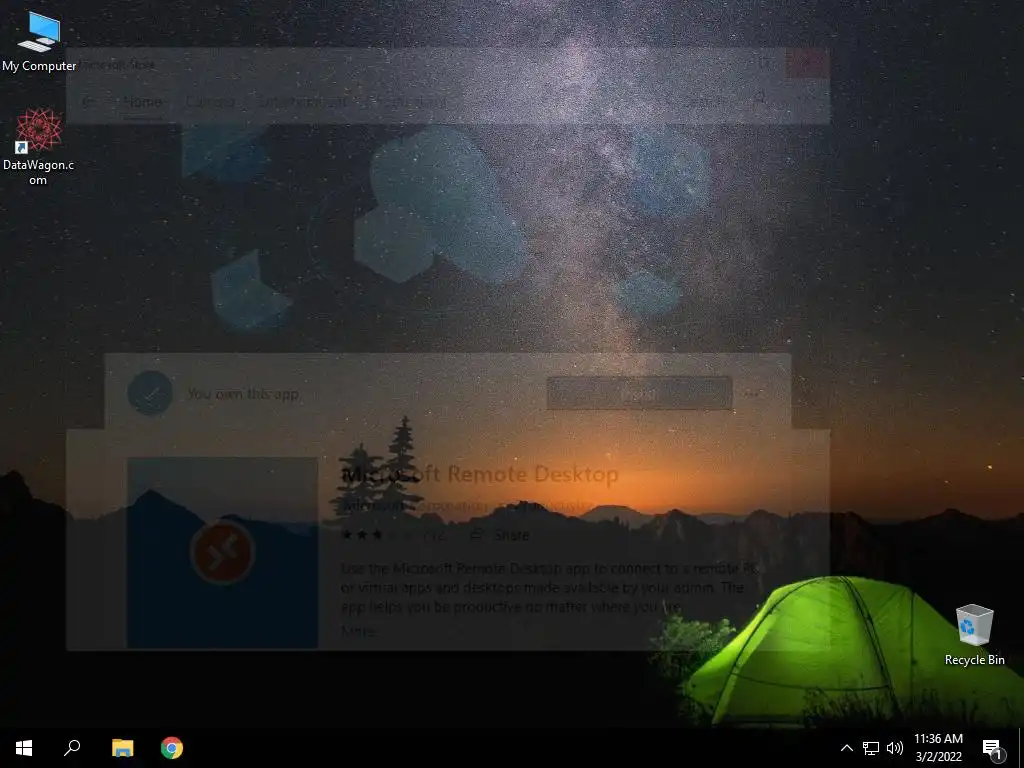Launch File Explorer from the taskbar

[x=122, y=748]
